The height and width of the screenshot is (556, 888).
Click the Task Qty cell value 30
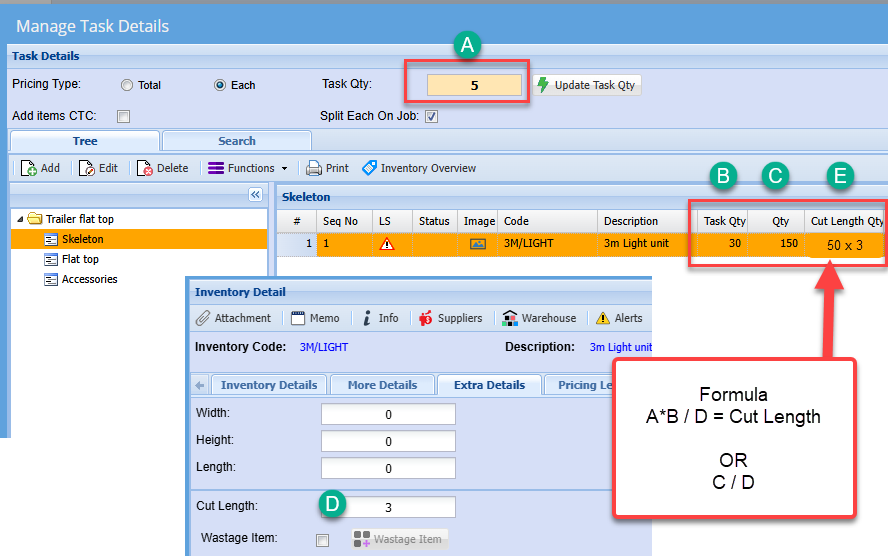point(723,243)
